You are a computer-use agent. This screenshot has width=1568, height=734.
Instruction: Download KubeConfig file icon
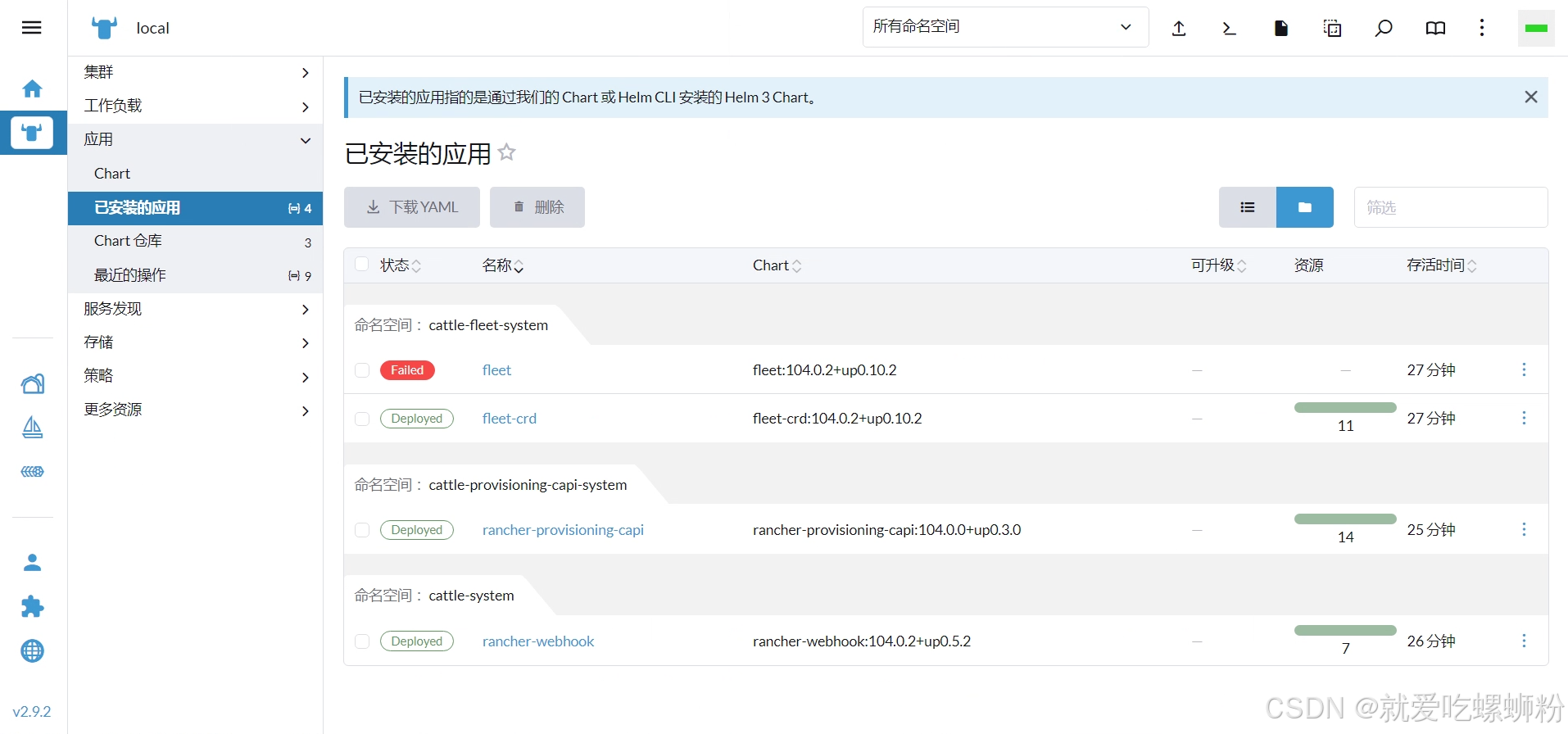point(1281,29)
